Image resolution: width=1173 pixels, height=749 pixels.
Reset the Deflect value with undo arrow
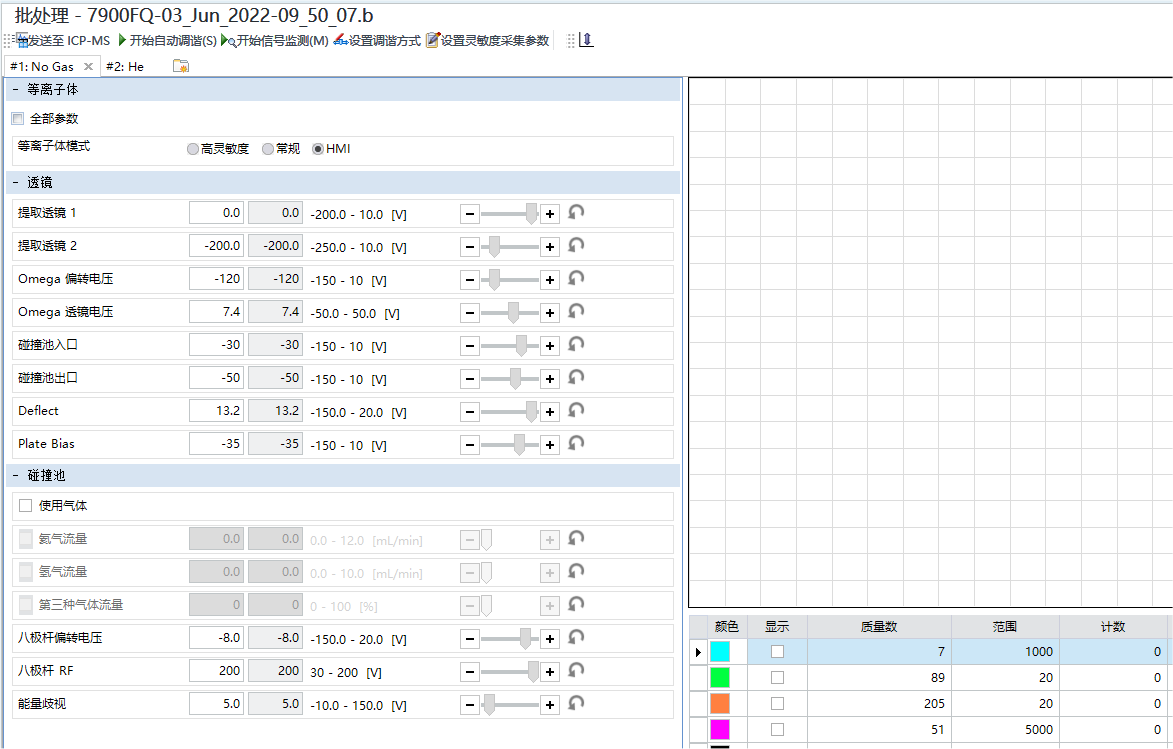(576, 410)
